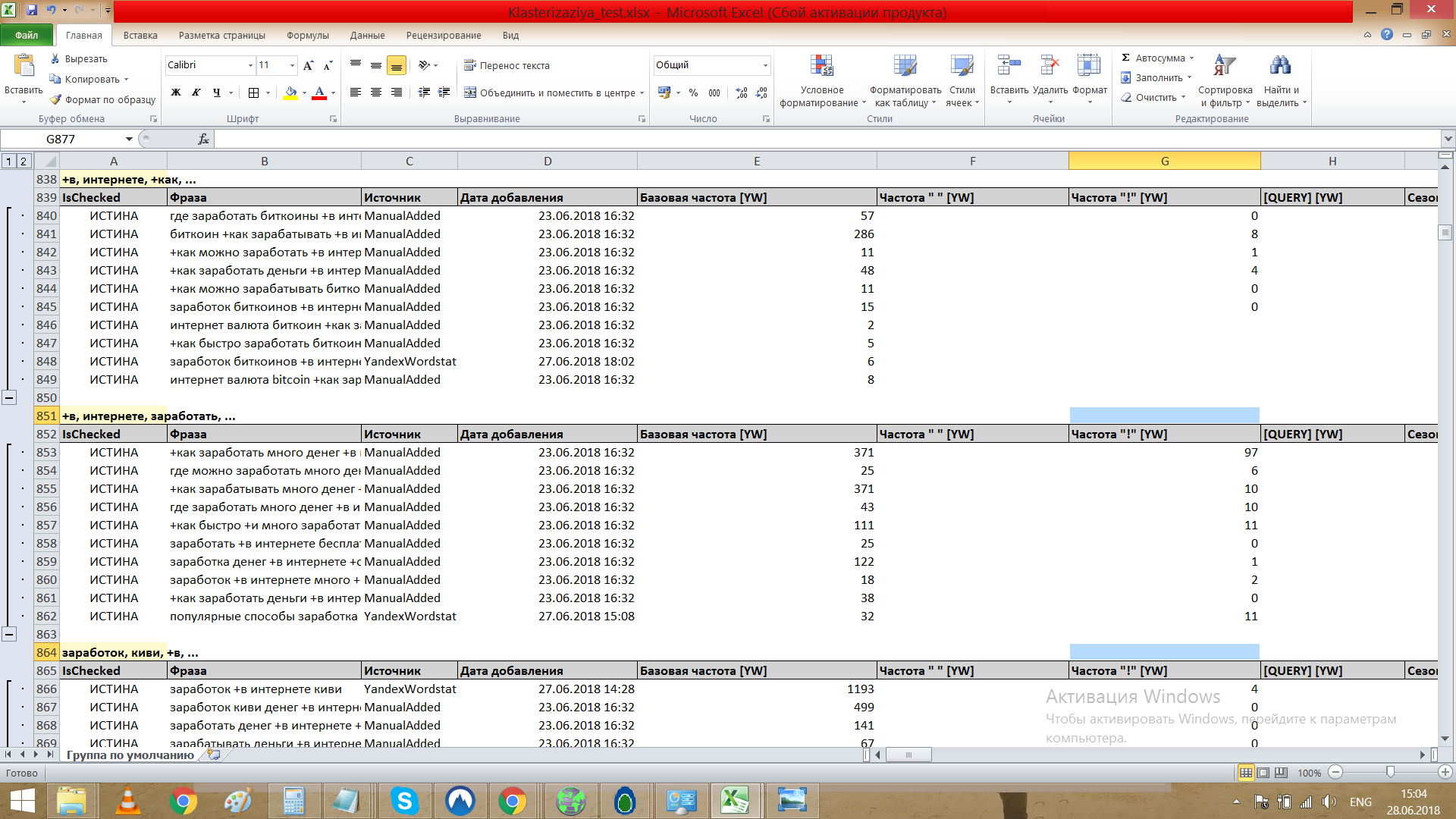The height and width of the screenshot is (819, 1456).
Task: Collapse the outline group at row 863
Action: coord(9,634)
